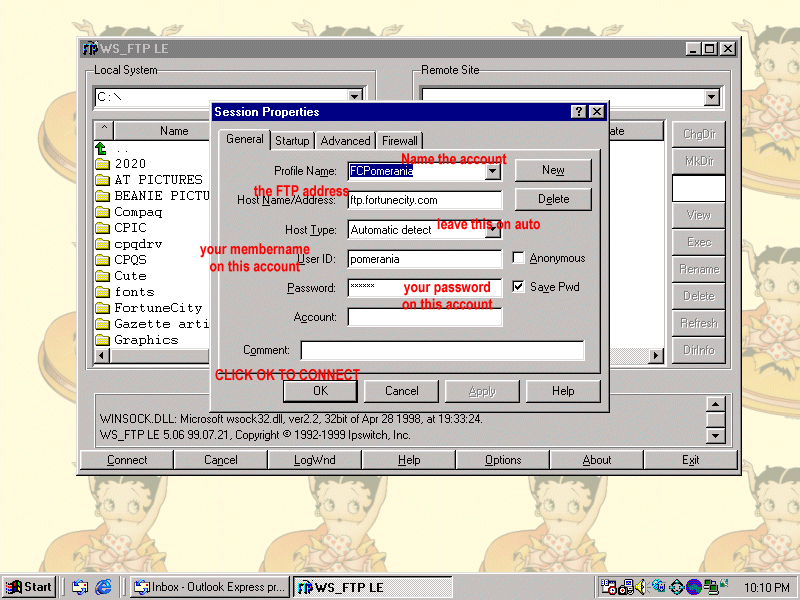The image size is (800, 600).
Task: Open the Firewall tab
Action: click(x=399, y=141)
